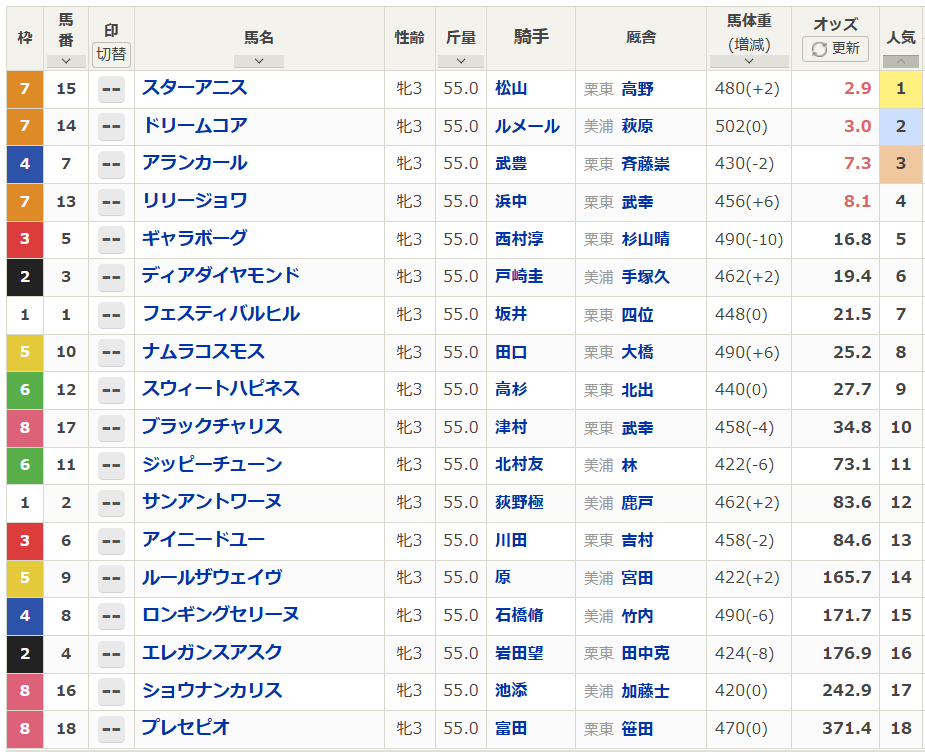Open horse page for エレガンスアスク

212,652
